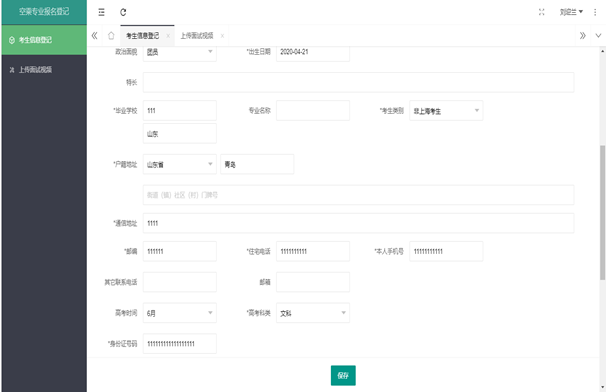Shift tabs right with the double-right arrow
This screenshot has width=606, height=392.
(x=582, y=36)
